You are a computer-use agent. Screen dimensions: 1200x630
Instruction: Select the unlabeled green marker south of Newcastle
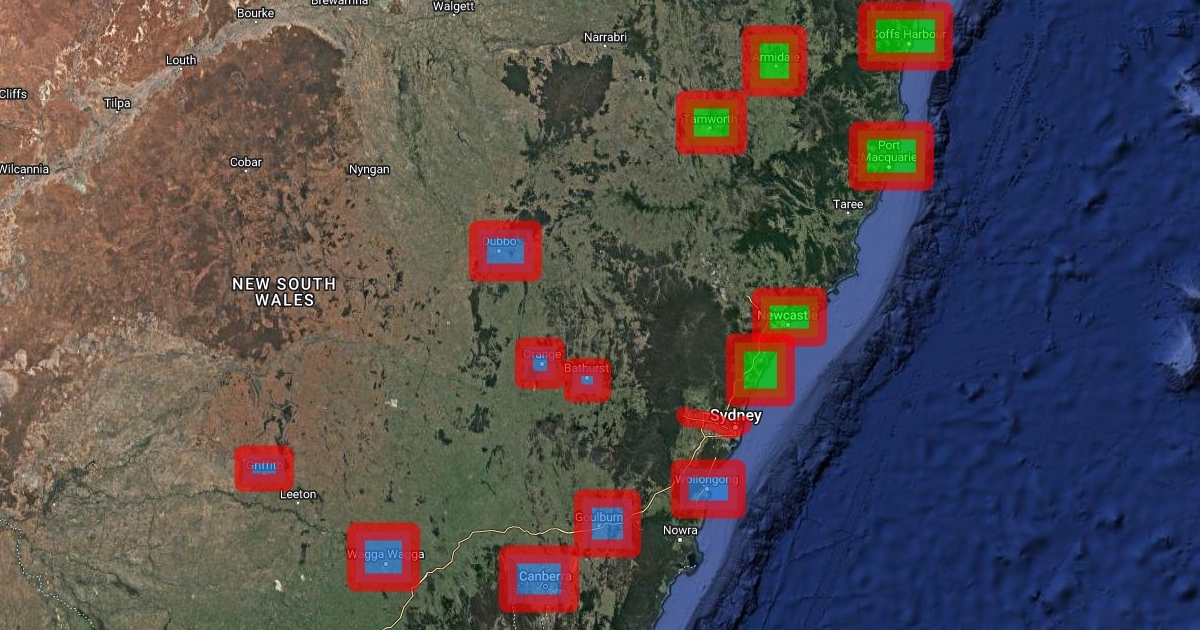tap(760, 370)
